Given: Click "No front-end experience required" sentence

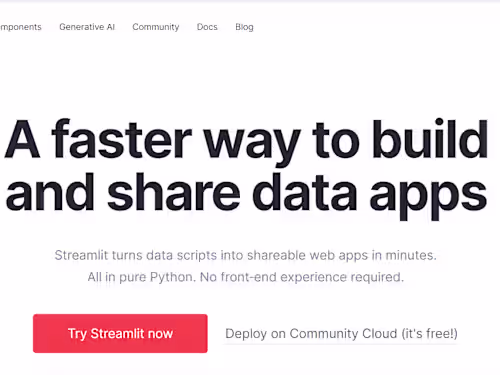Looking at the screenshot, I should point(302,277).
